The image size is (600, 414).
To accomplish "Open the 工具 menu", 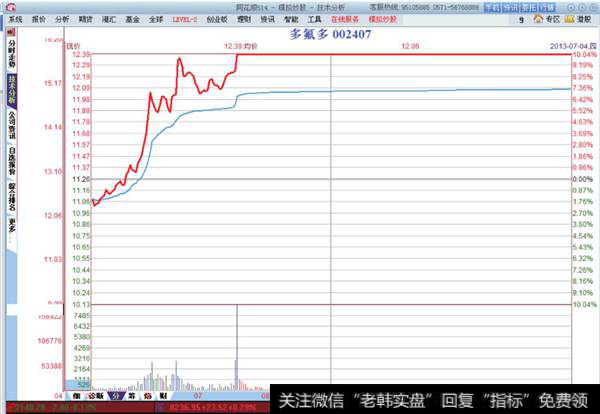I will 315,18.
